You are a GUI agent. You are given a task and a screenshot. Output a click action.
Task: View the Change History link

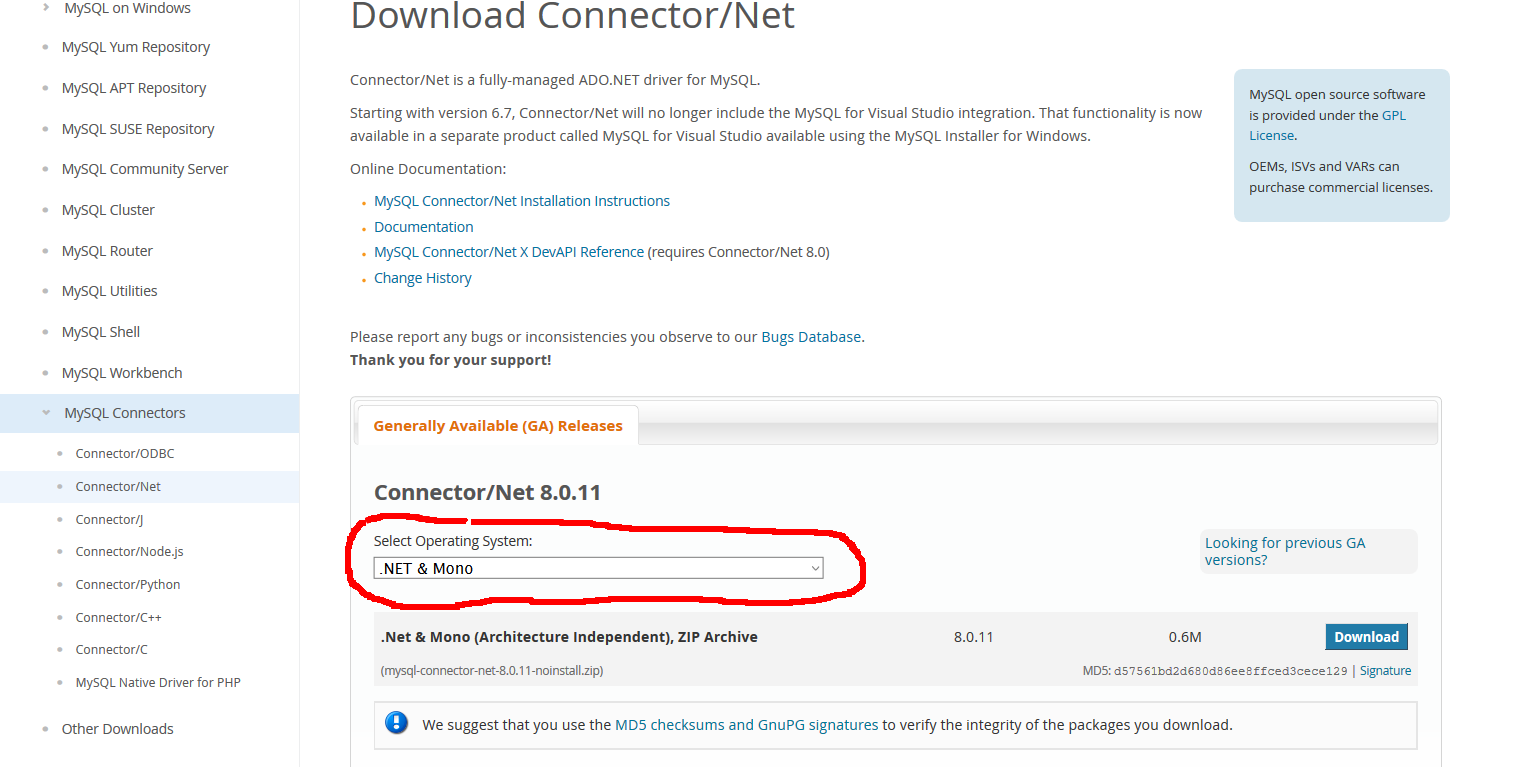click(423, 278)
